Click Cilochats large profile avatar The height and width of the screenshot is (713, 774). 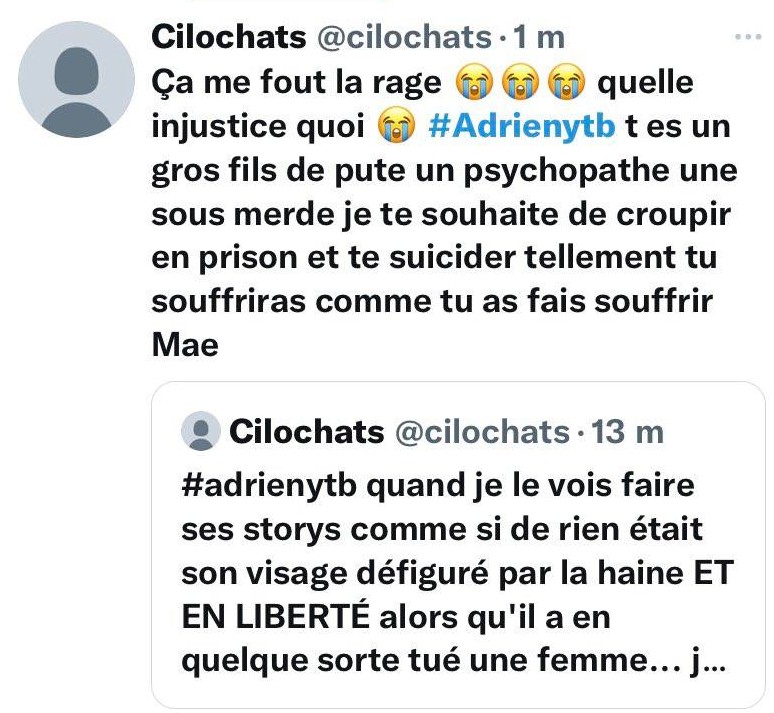pos(77,79)
